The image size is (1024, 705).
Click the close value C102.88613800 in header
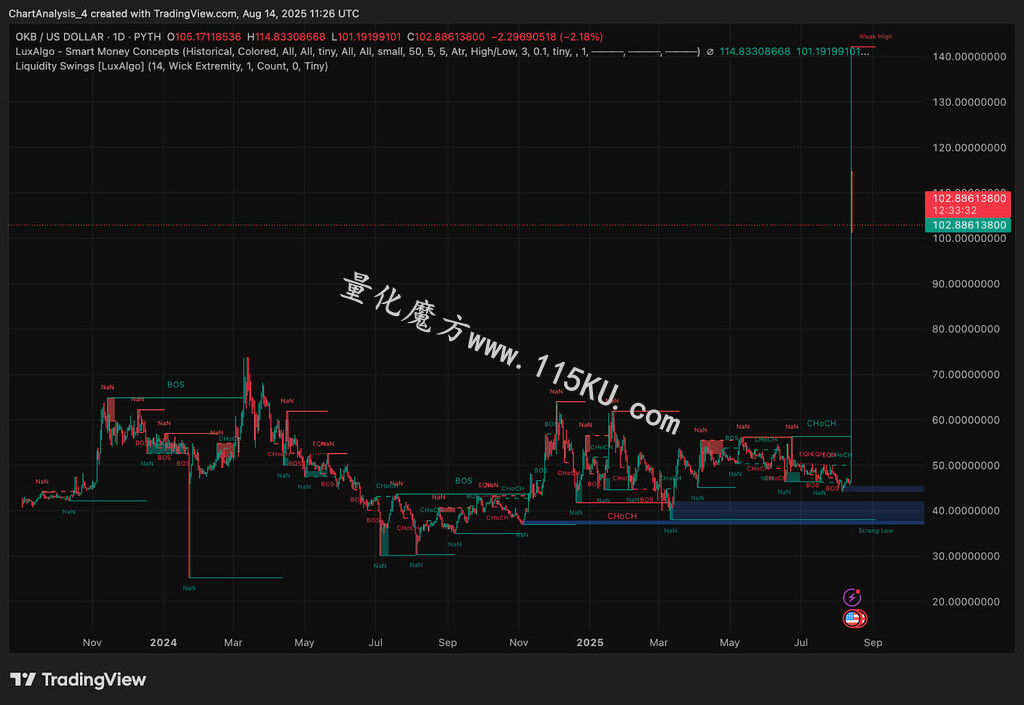[x=446, y=37]
